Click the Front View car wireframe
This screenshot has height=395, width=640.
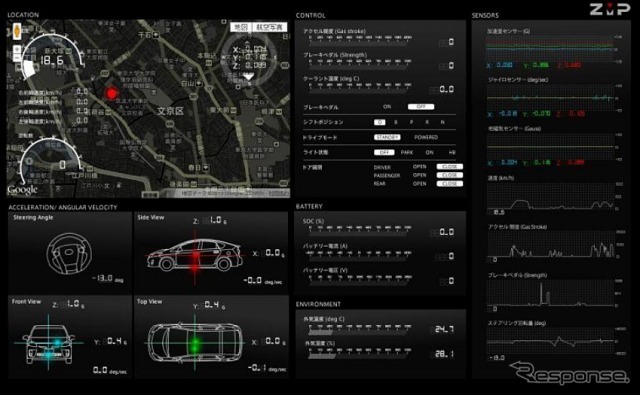click(x=49, y=344)
